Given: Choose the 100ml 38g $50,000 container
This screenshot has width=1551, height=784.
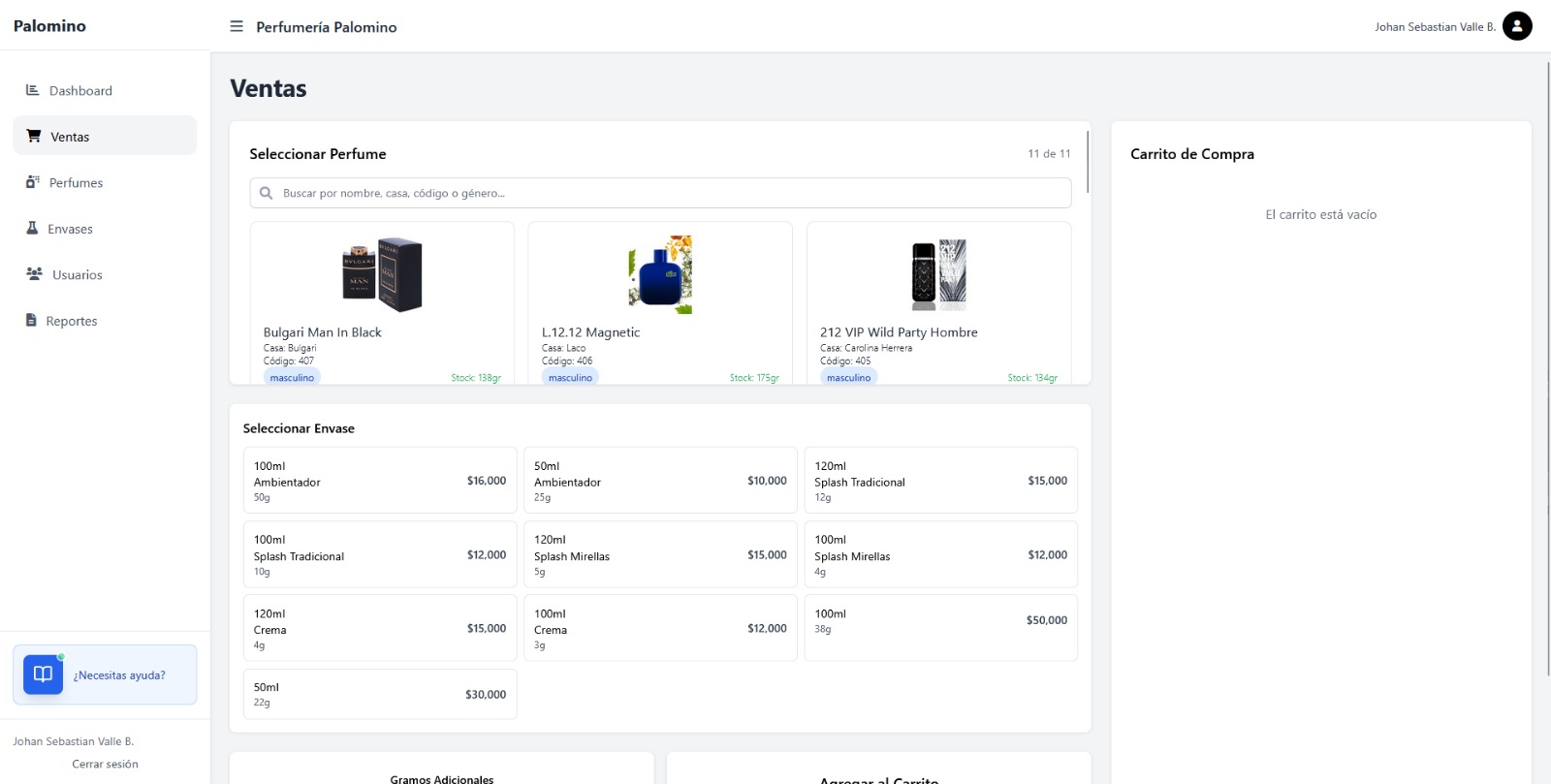Looking at the screenshot, I should click(940, 628).
